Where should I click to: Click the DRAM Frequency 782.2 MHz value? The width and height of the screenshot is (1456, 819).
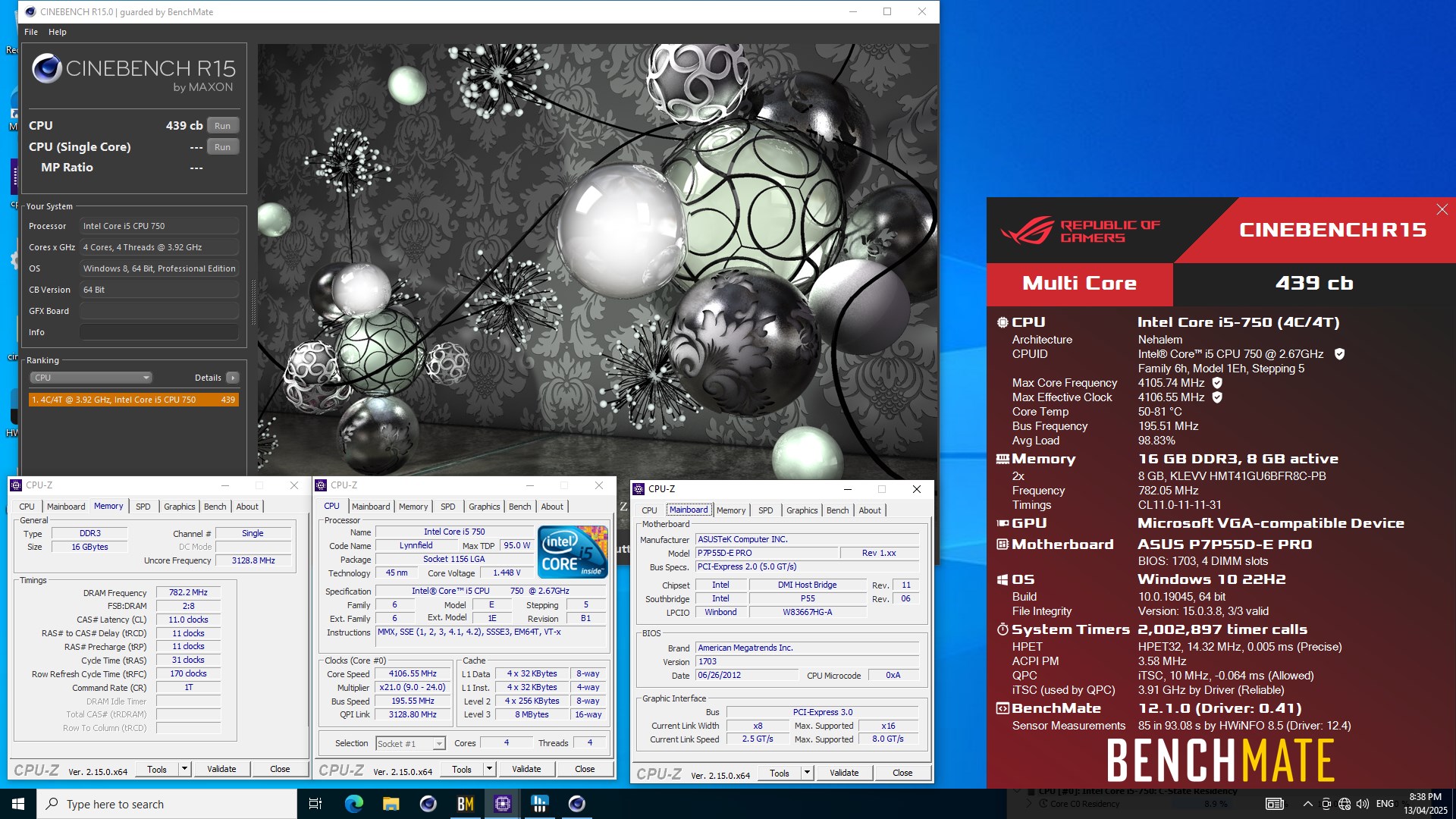coord(188,593)
